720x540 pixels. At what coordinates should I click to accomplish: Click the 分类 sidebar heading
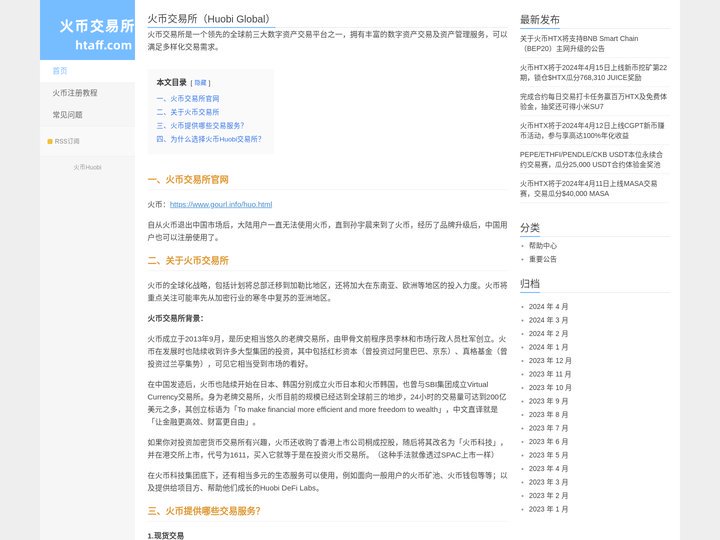(x=530, y=228)
